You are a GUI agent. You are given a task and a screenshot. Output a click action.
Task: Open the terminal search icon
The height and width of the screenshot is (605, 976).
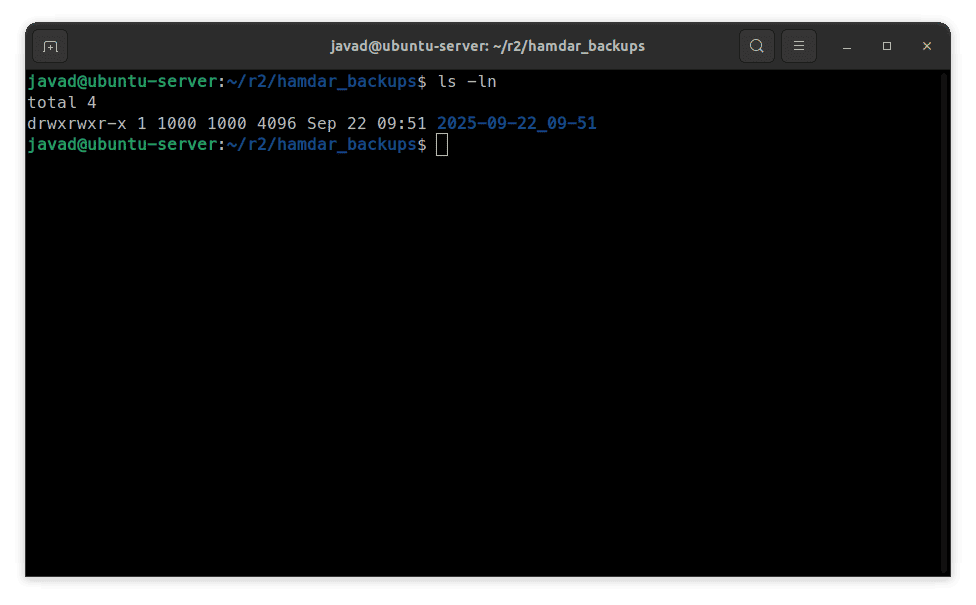pos(756,46)
